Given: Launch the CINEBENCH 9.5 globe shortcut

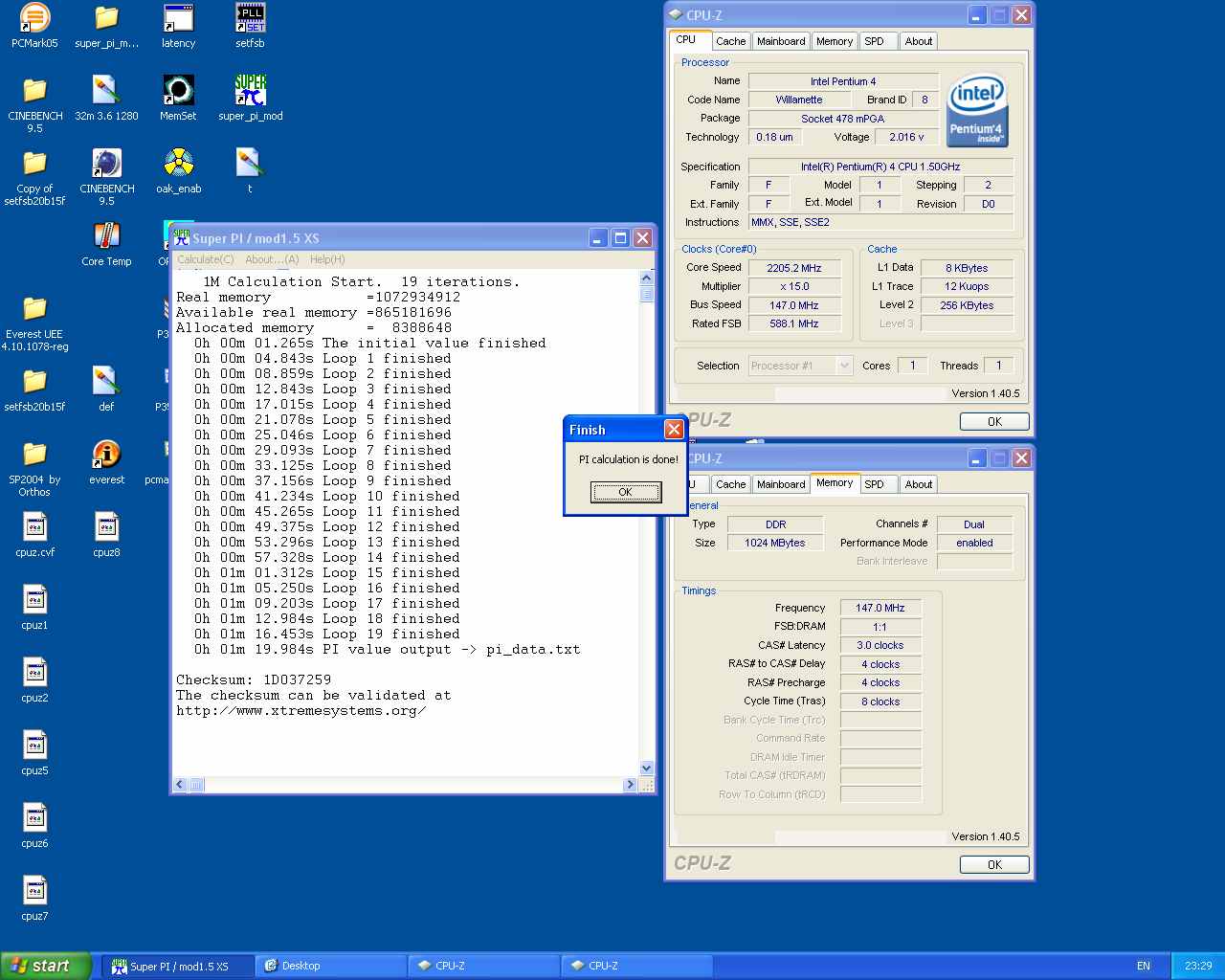Looking at the screenshot, I should point(106,177).
